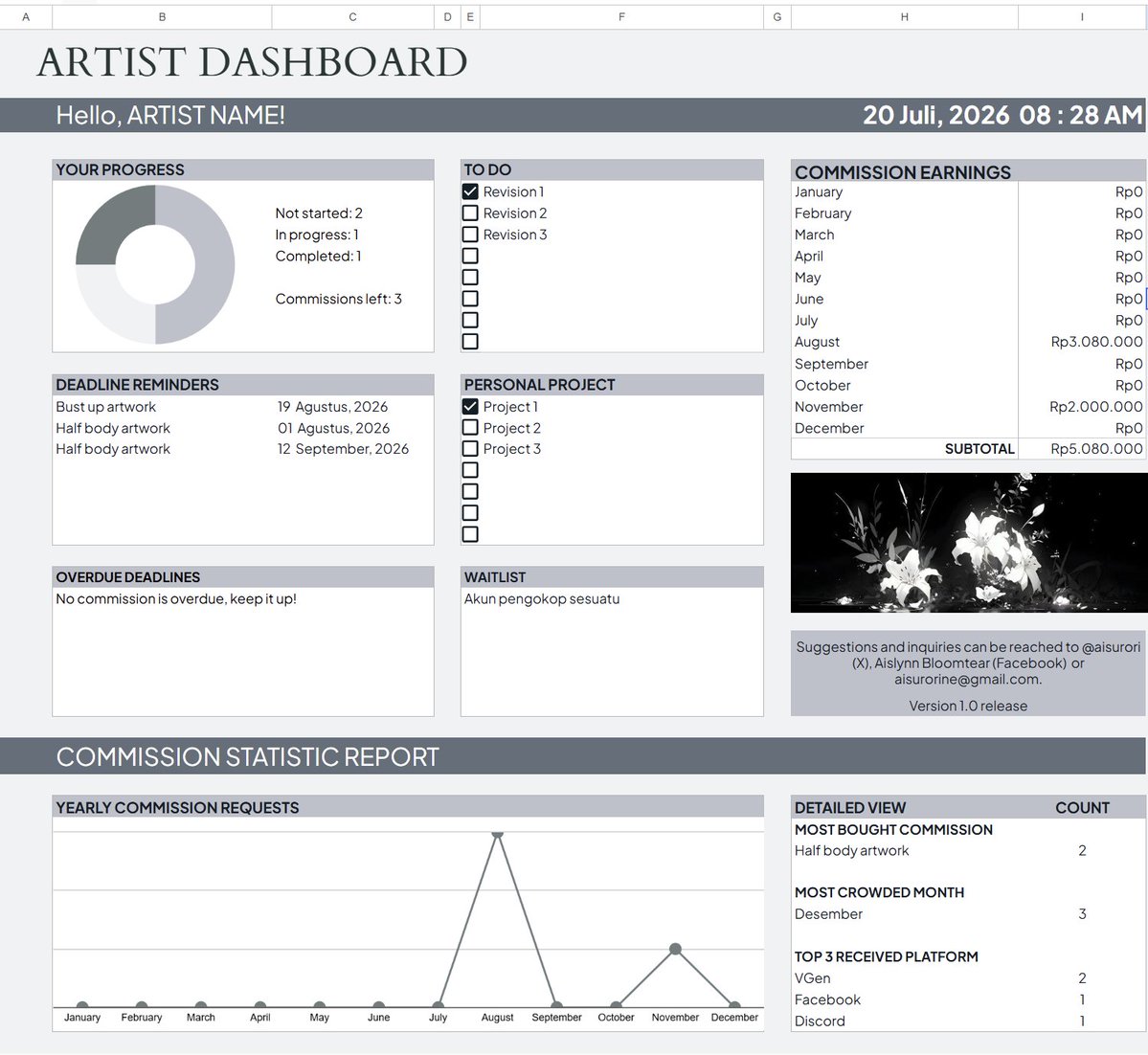The width and height of the screenshot is (1148, 1055).
Task: Select column G header
Action: tap(777, 17)
